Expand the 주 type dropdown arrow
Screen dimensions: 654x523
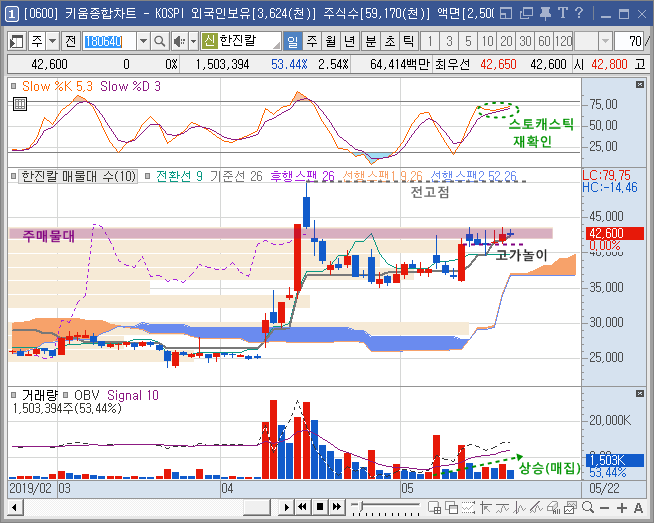point(52,41)
